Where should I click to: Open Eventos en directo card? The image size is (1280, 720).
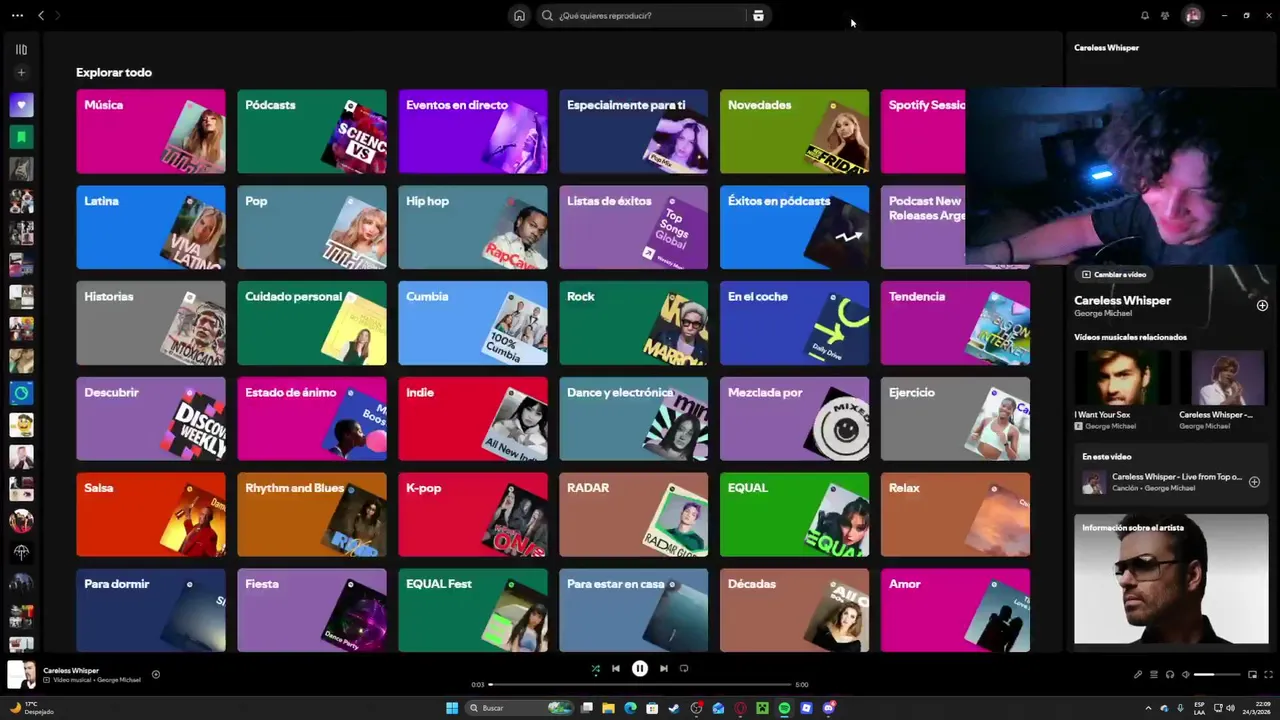tap(473, 131)
